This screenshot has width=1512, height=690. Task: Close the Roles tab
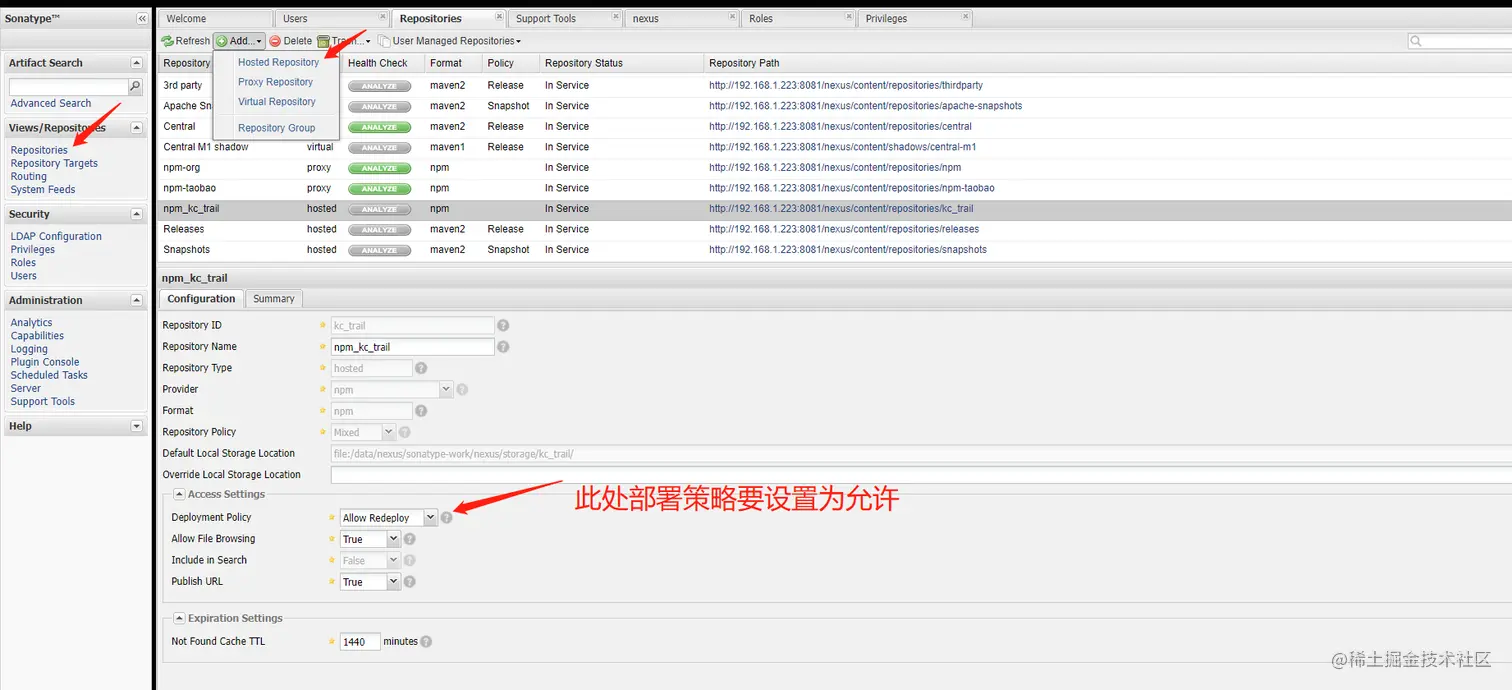(847, 17)
